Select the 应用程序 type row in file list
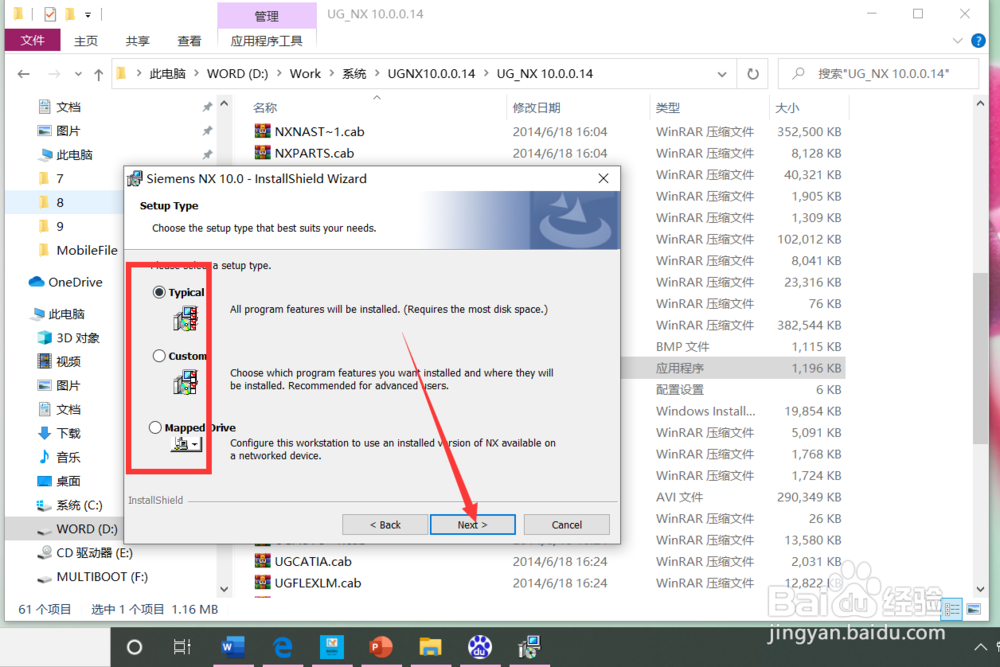The width and height of the screenshot is (1000, 667). coord(733,368)
